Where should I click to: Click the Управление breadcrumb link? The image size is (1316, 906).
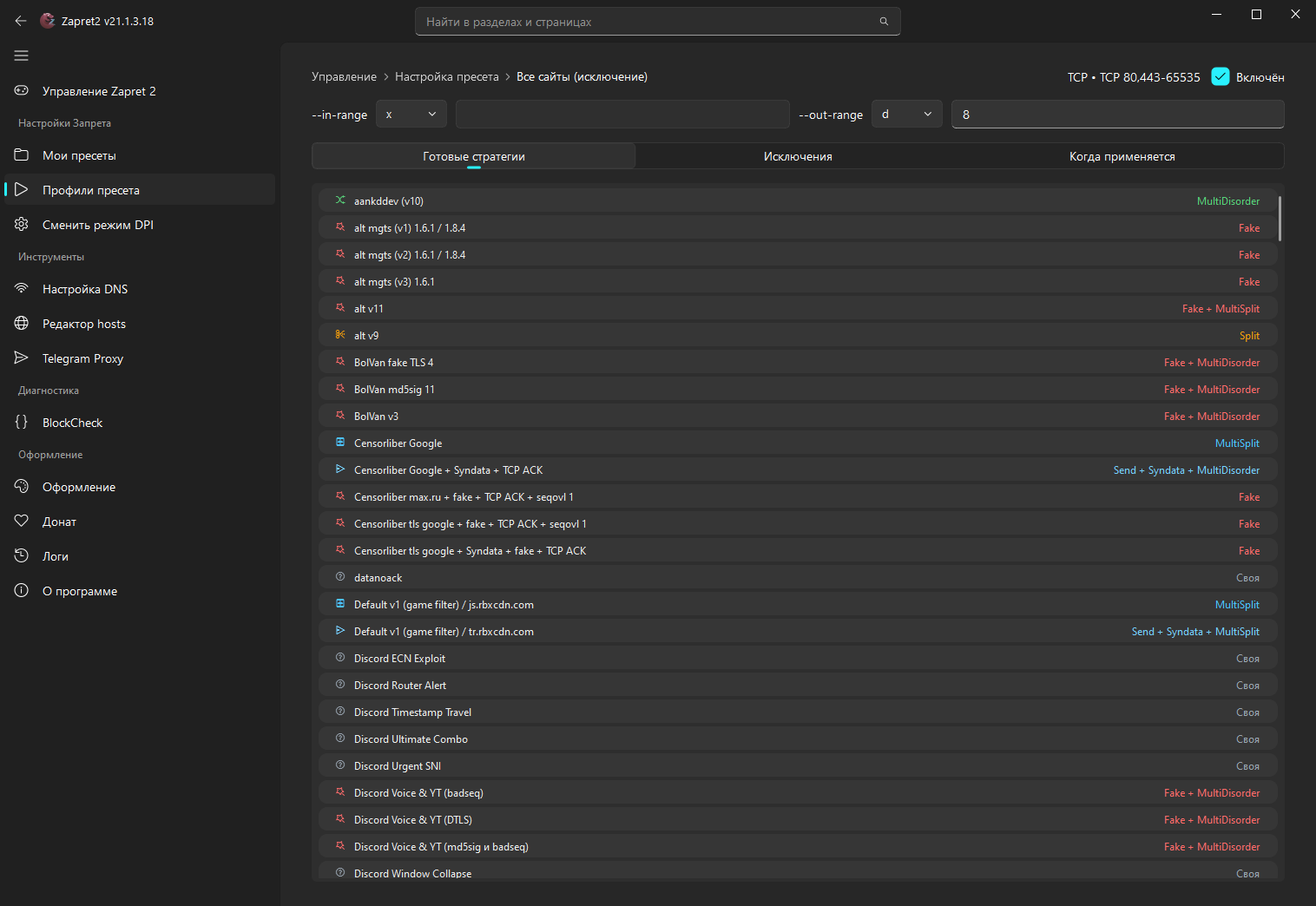tap(344, 76)
